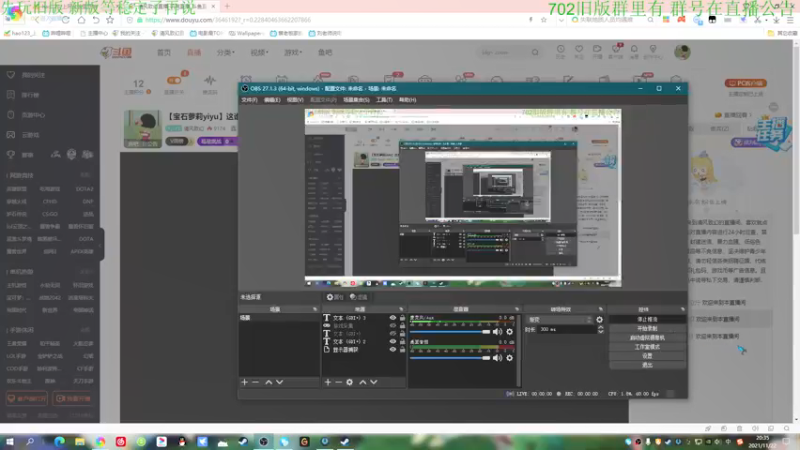Click the browser reload icon
This screenshot has height=450, width=800.
65,20
